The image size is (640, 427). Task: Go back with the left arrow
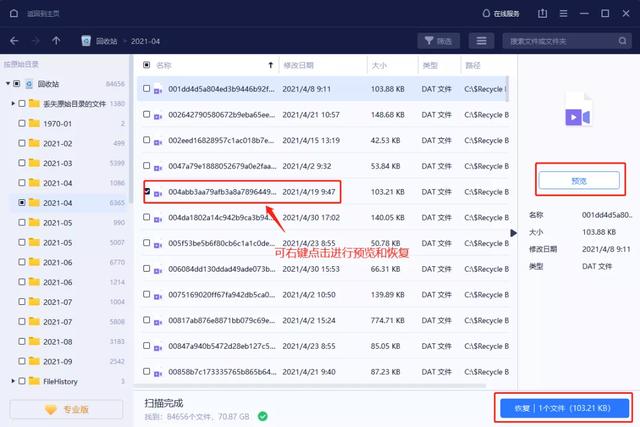(14, 41)
